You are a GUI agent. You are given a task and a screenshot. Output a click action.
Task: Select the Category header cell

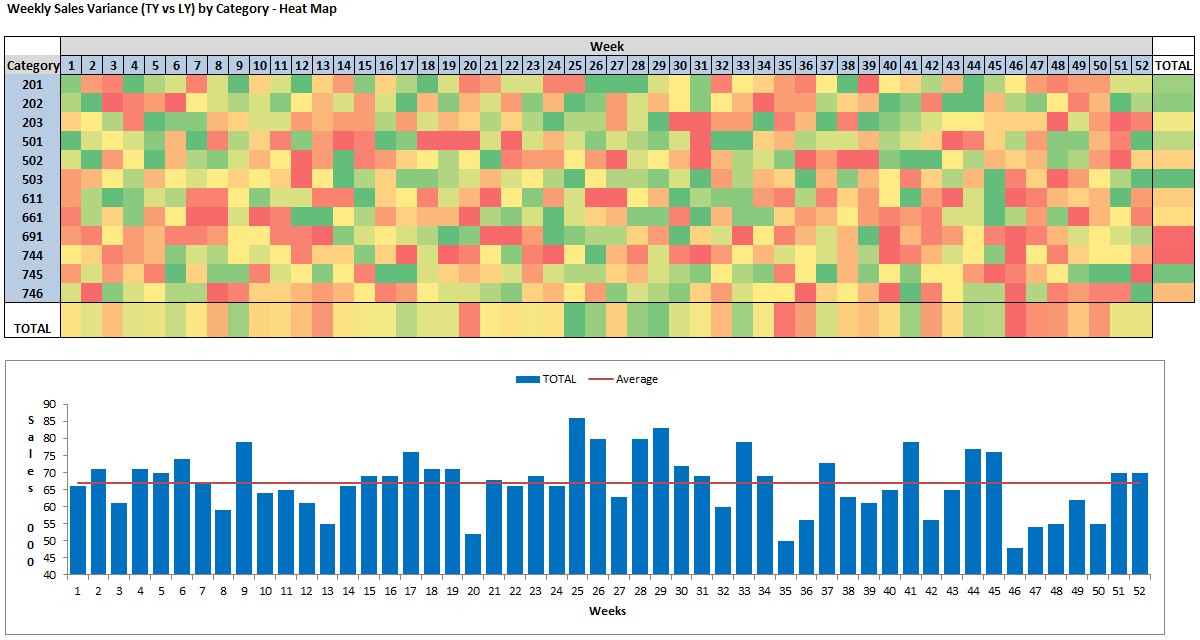pos(32,66)
